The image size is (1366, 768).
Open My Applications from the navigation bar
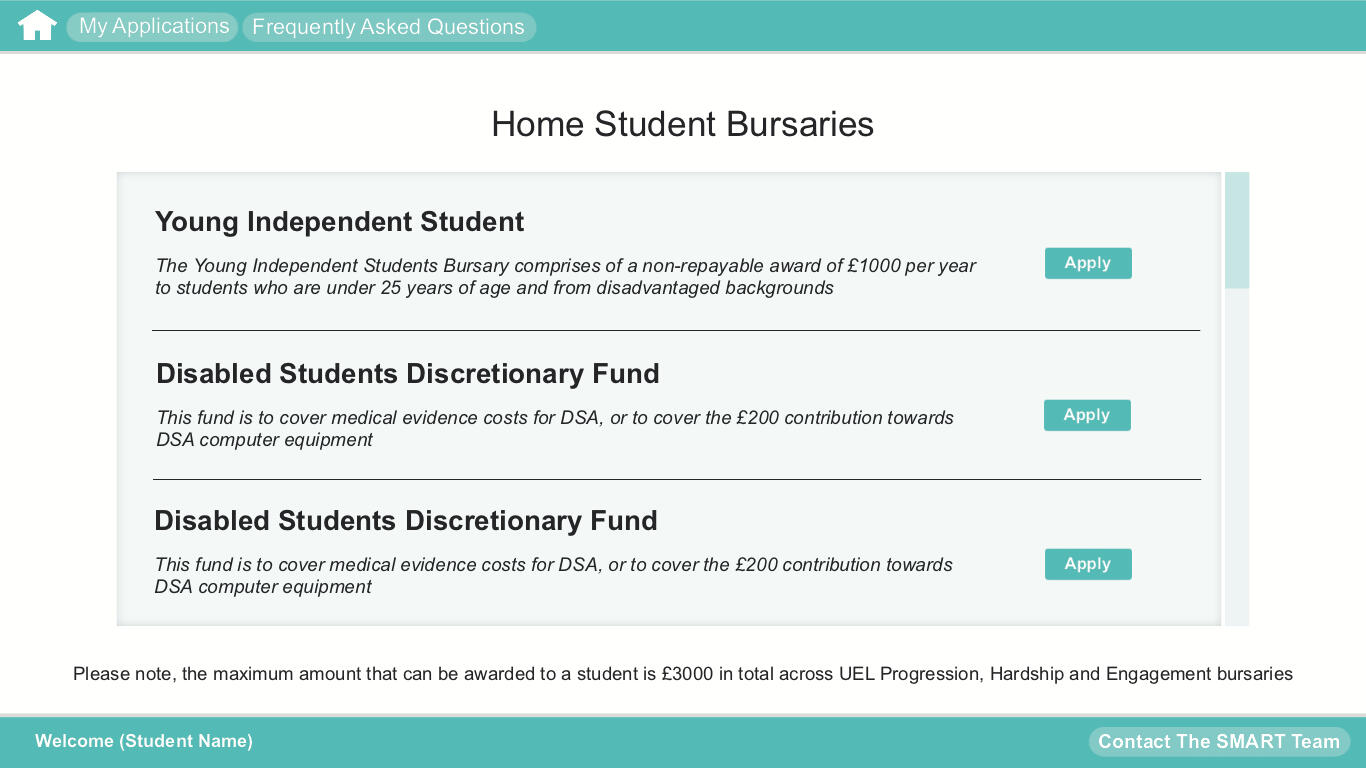pyautogui.click(x=151, y=26)
